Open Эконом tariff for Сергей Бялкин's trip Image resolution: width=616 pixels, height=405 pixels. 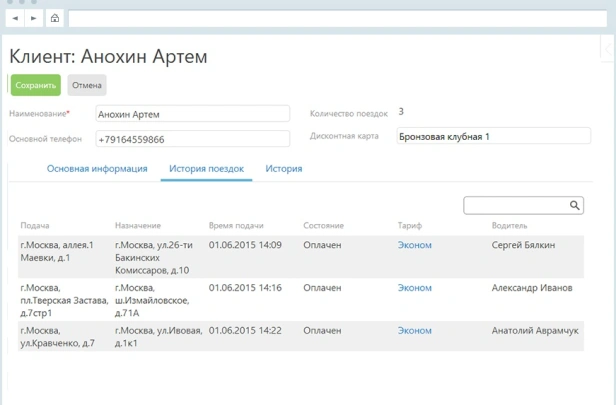point(415,245)
